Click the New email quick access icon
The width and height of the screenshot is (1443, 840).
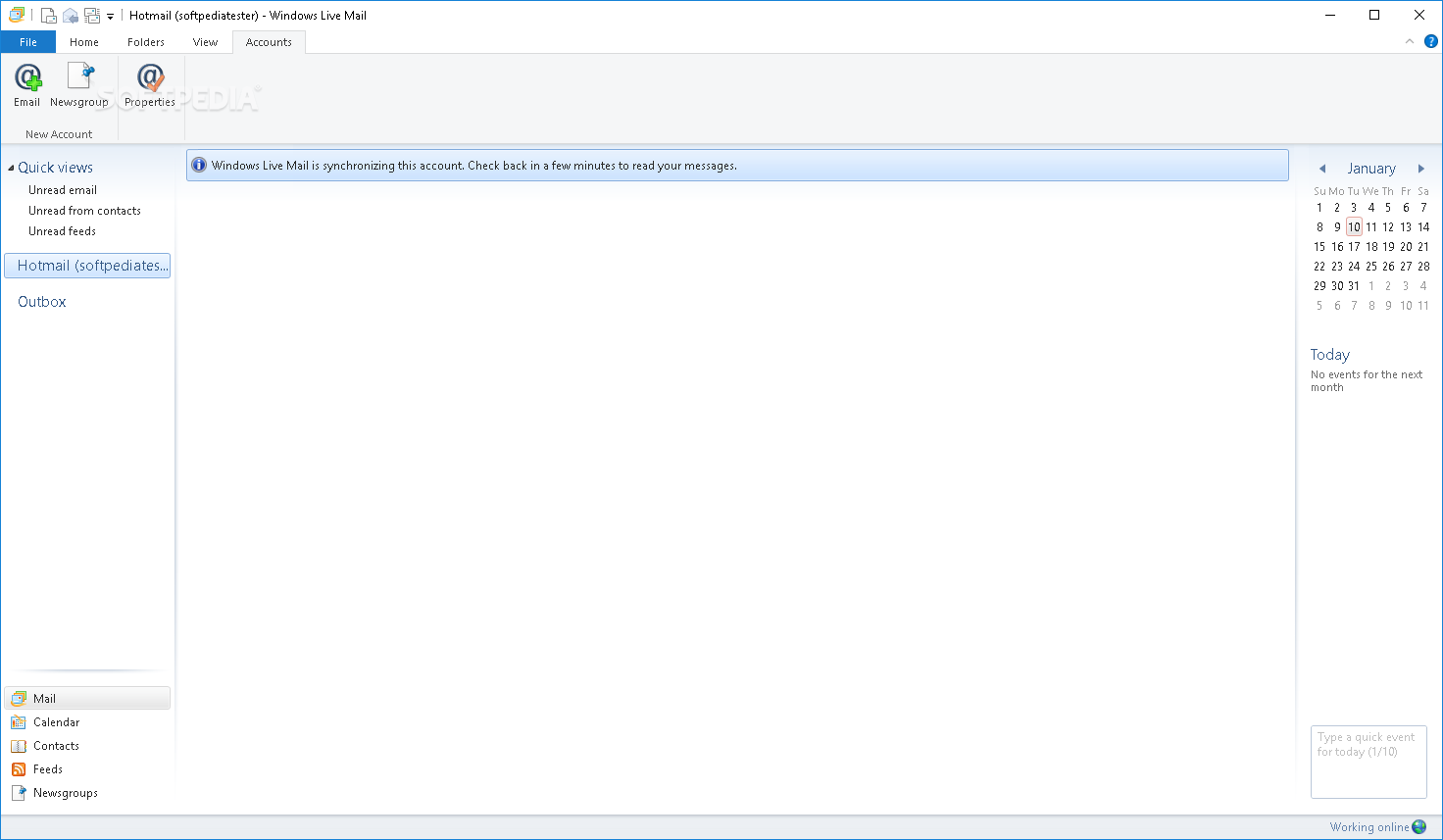pos(48,15)
